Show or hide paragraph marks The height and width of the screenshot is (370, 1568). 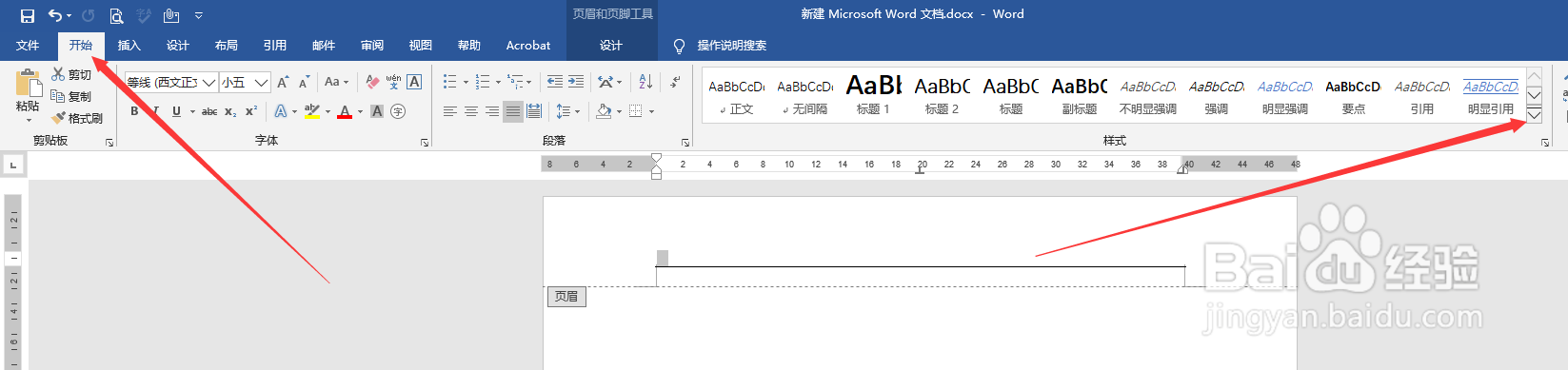tap(675, 82)
